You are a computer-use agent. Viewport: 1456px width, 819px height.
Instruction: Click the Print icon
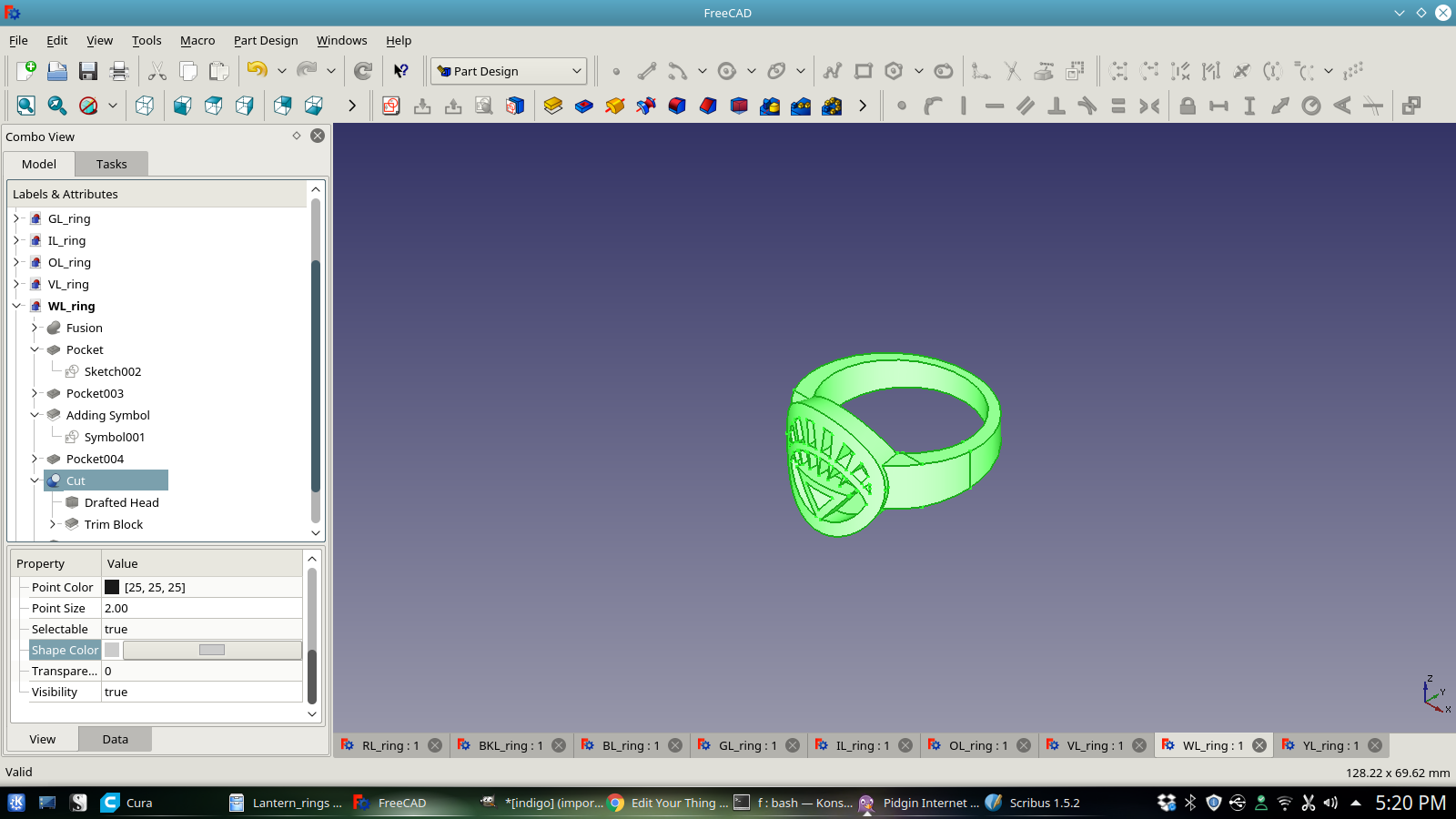coord(119,71)
